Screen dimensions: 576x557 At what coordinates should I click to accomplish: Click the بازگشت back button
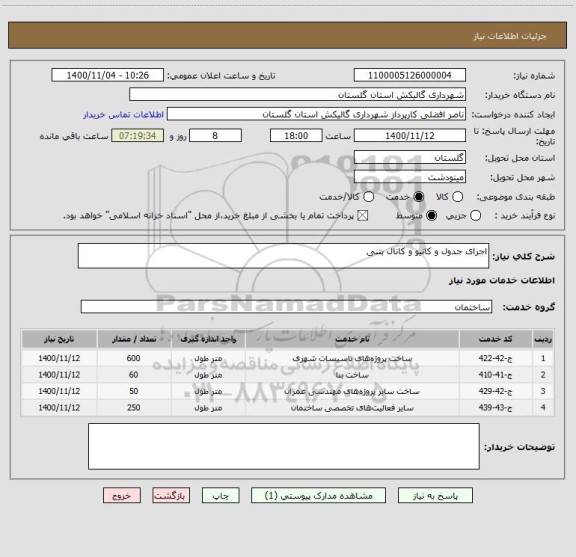pos(171,496)
